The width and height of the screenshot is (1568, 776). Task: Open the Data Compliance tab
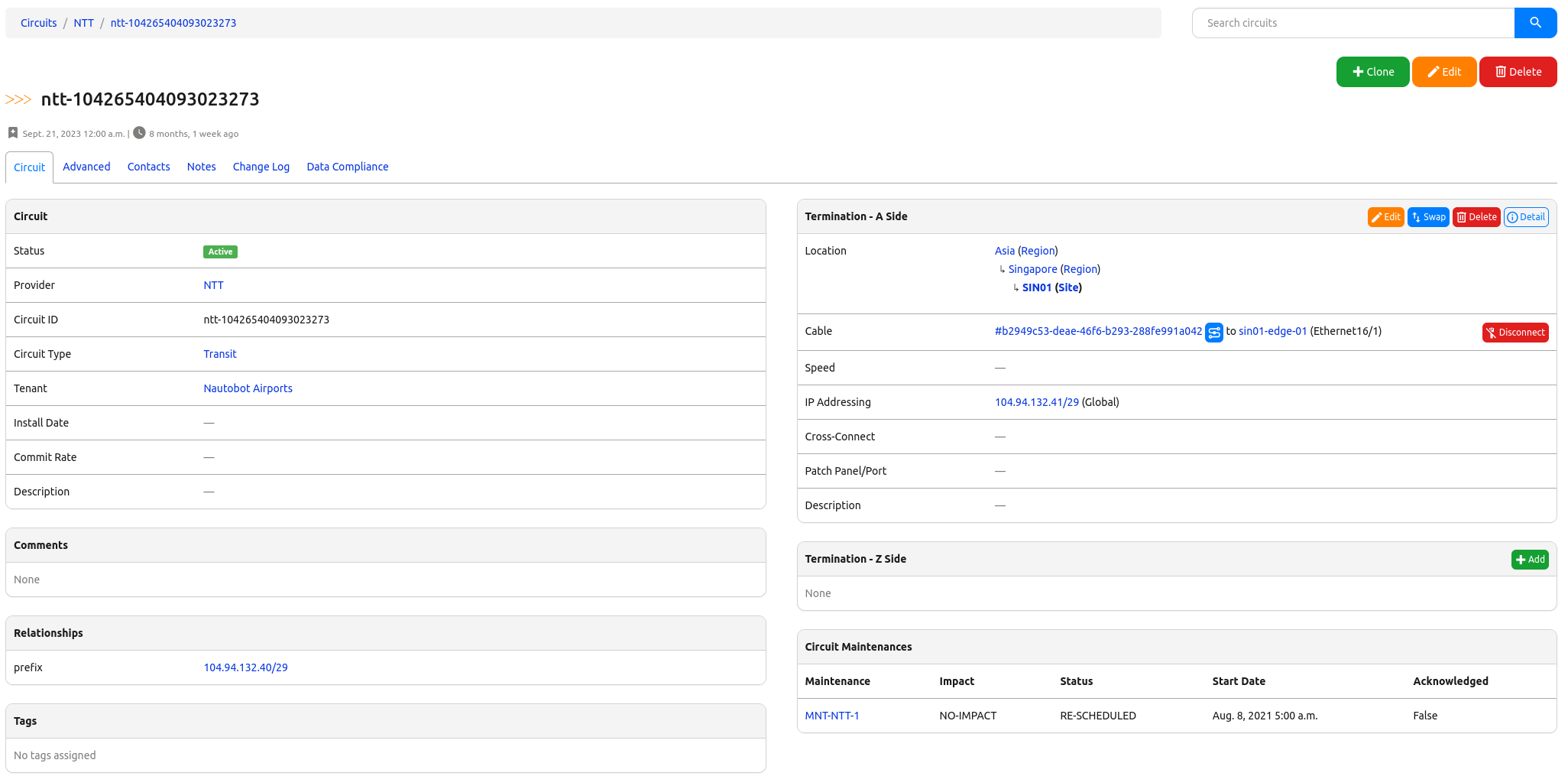point(347,167)
